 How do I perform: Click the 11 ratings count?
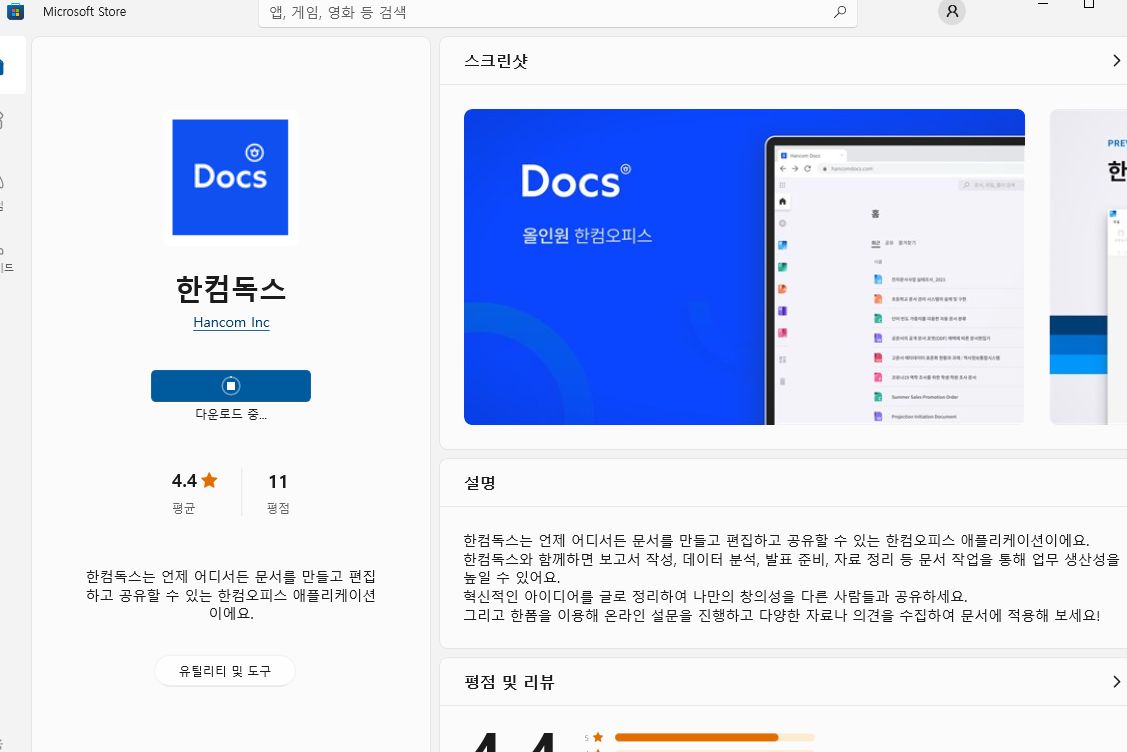coord(278,481)
